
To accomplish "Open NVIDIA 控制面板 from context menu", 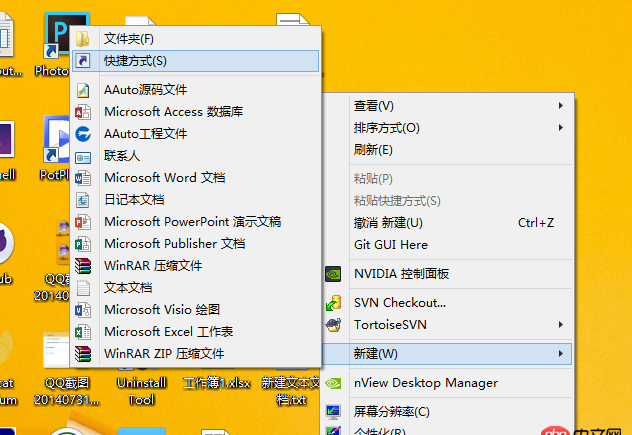I will 447,274.
